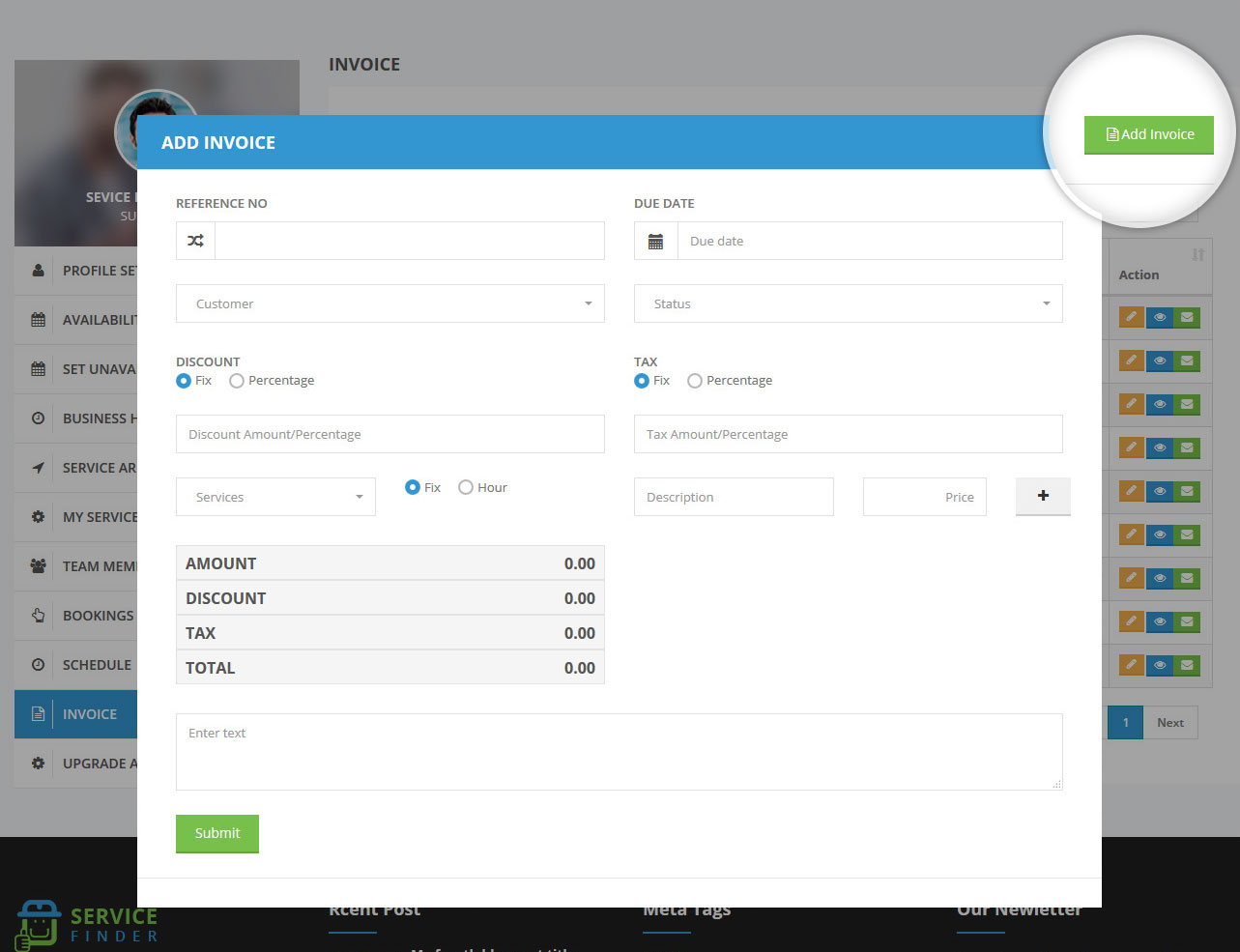This screenshot has width=1240, height=952.
Task: Open the Services dropdown list
Action: (x=275, y=497)
